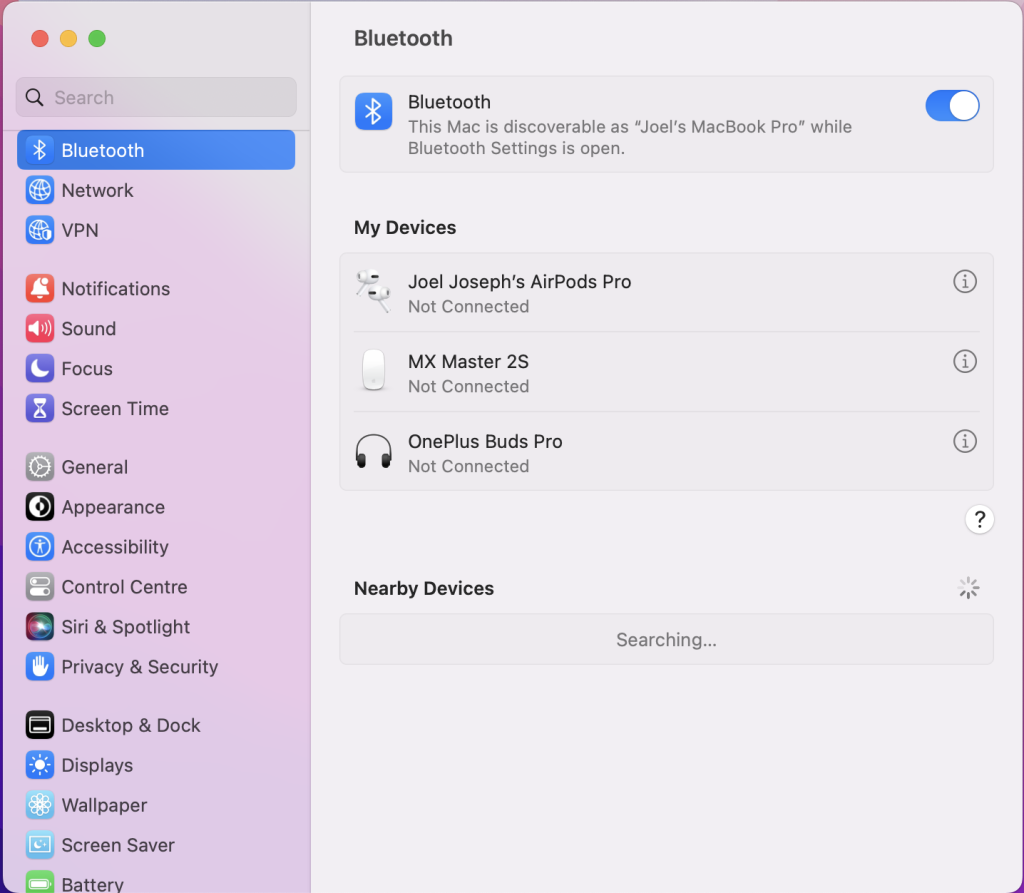Click the Screen Time label in the sidebar
The width and height of the screenshot is (1024, 893).
click(115, 408)
